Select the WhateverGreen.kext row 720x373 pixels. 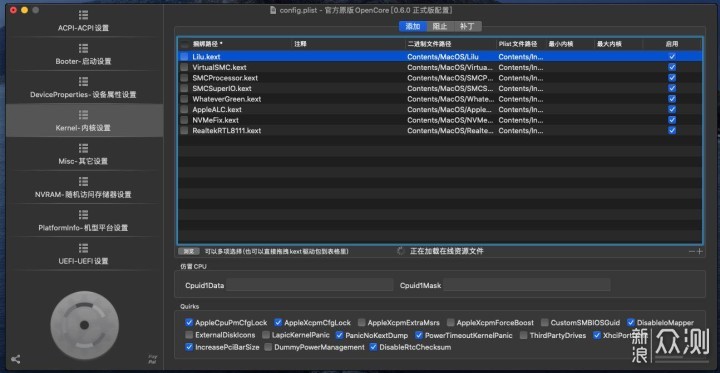tap(440, 99)
